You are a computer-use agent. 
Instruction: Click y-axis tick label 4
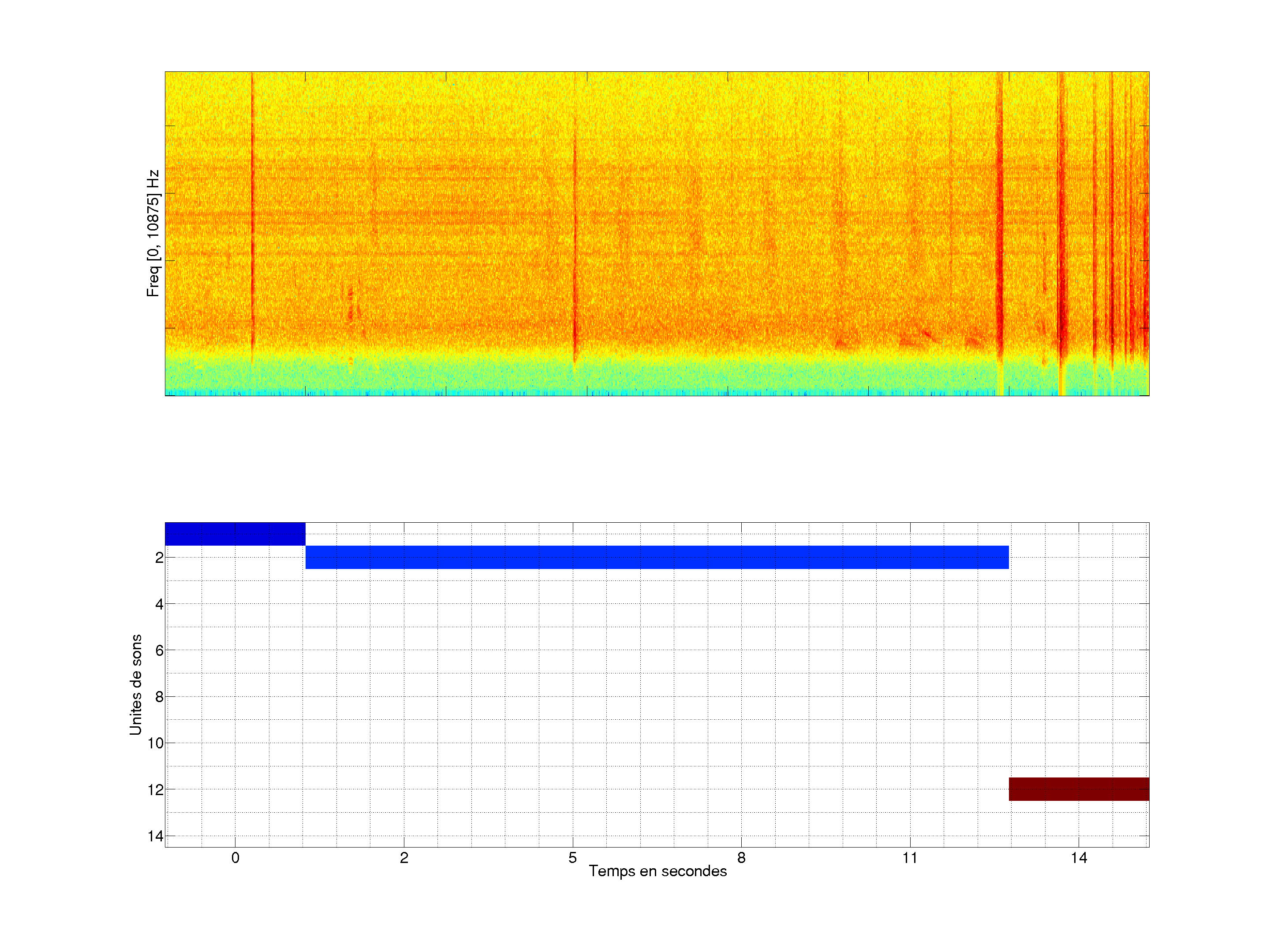pyautogui.click(x=159, y=604)
